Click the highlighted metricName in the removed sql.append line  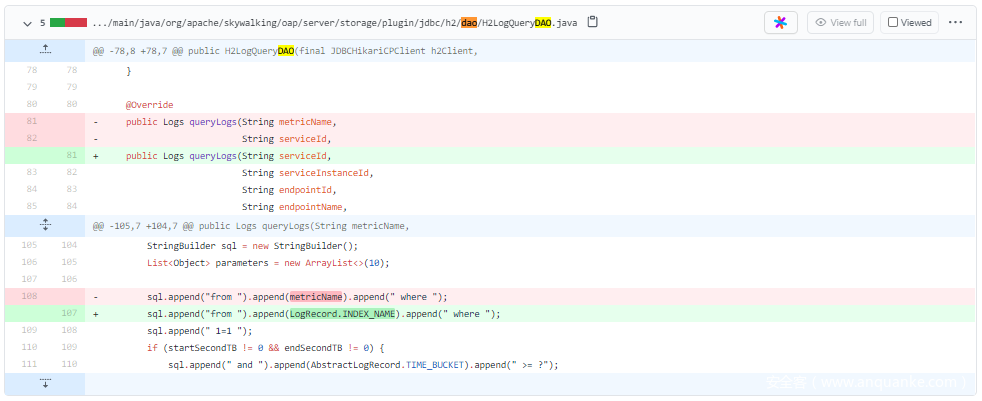click(316, 297)
